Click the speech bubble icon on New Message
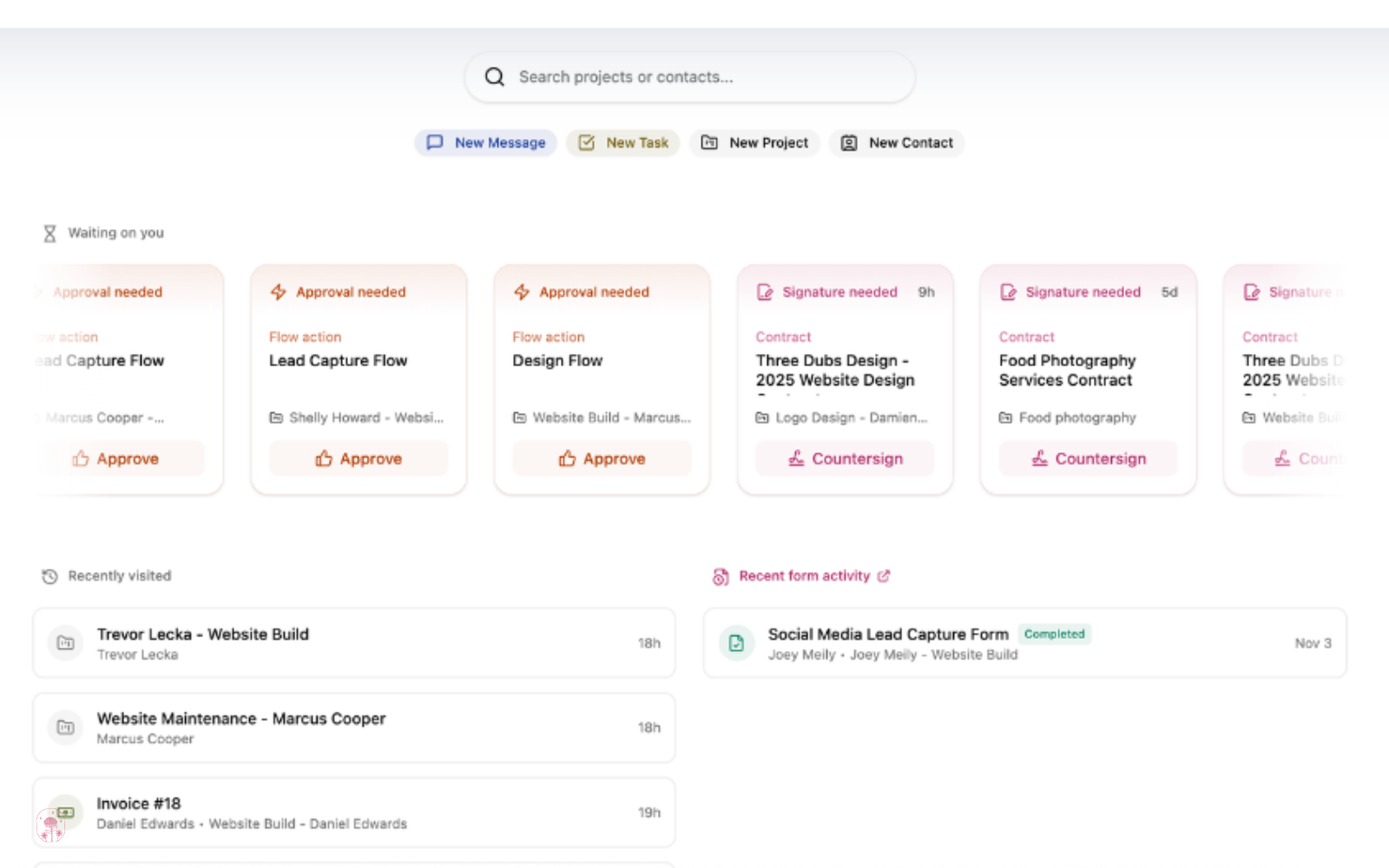Screen dimensions: 1389x868 point(434,142)
